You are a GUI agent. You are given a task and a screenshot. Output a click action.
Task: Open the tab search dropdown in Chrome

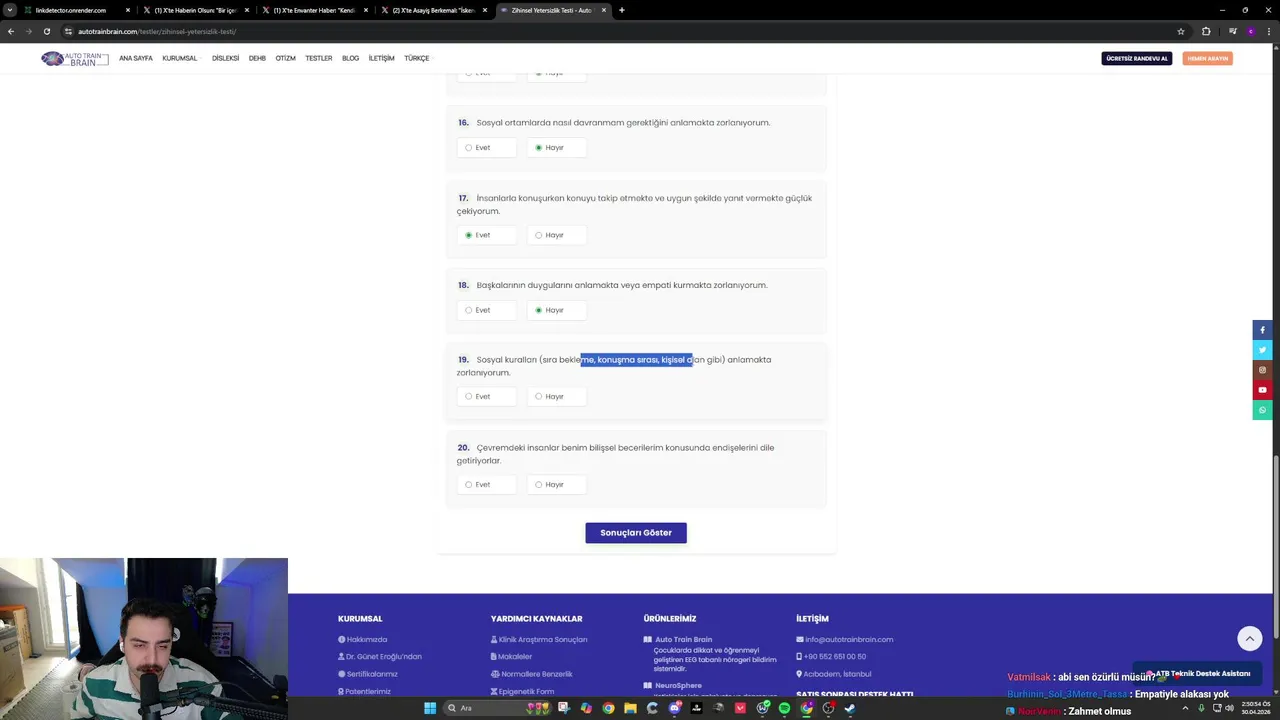pos(10,10)
